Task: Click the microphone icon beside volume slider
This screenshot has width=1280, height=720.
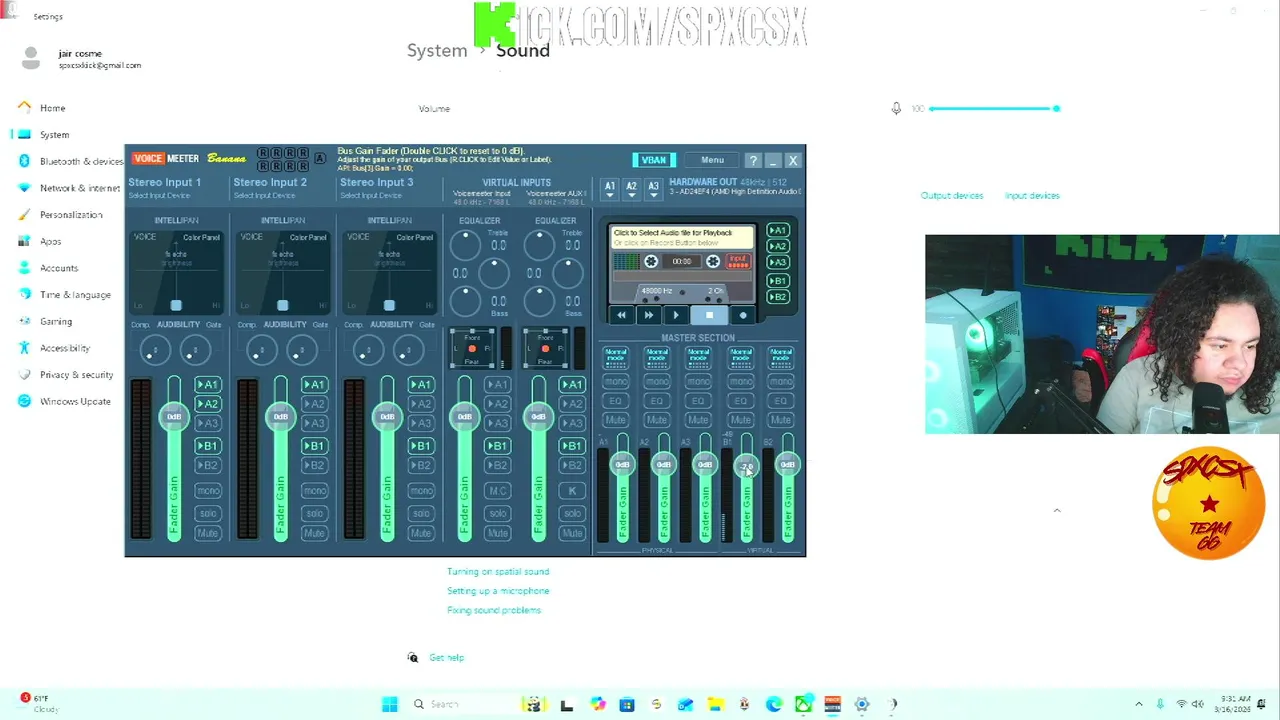Action: [896, 108]
